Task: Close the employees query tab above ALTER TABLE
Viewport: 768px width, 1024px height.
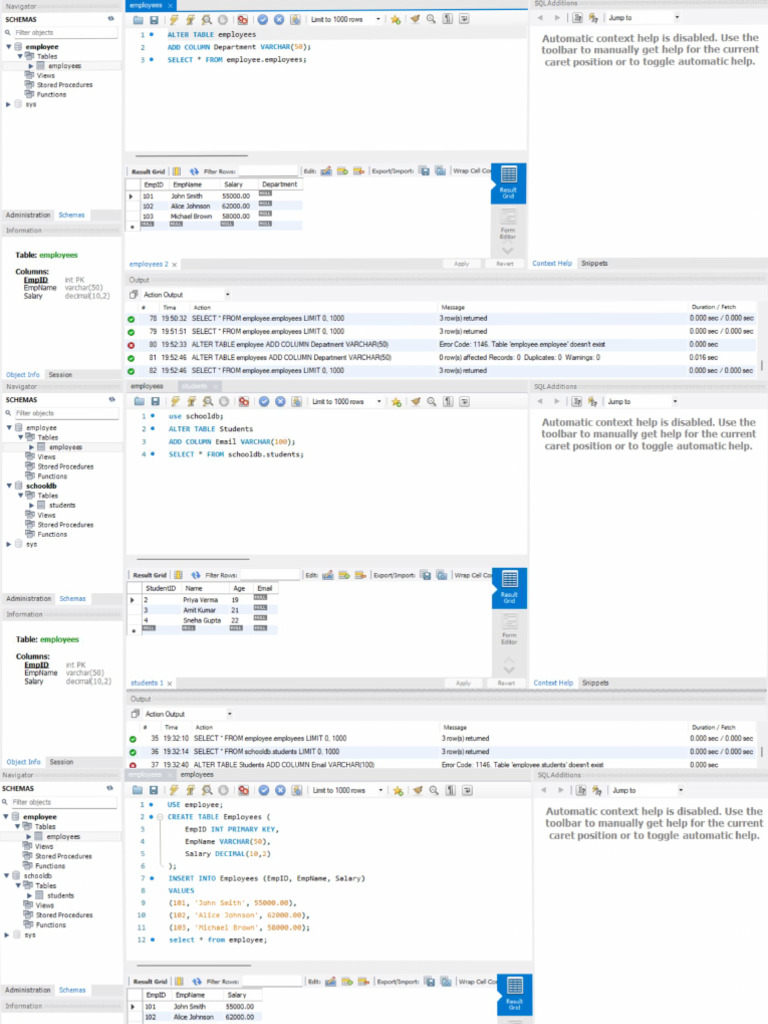Action: coord(170,5)
